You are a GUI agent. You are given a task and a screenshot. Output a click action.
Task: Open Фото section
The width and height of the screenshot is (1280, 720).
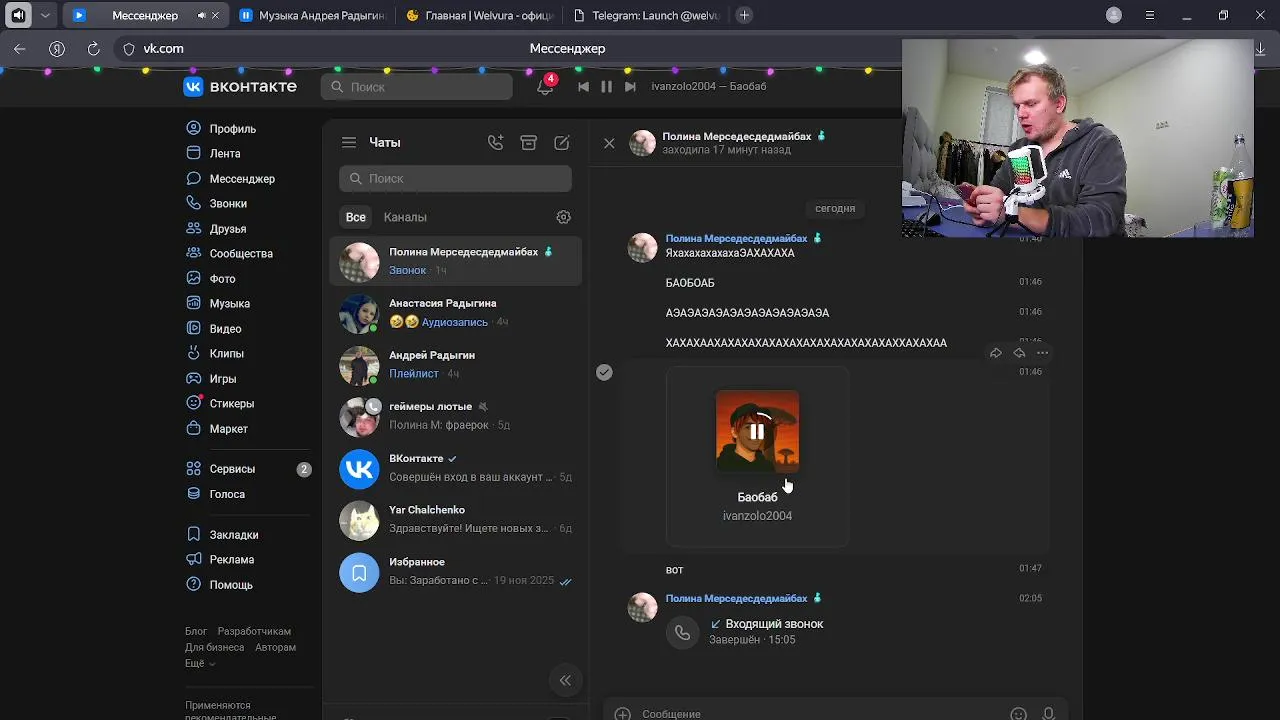(211, 278)
